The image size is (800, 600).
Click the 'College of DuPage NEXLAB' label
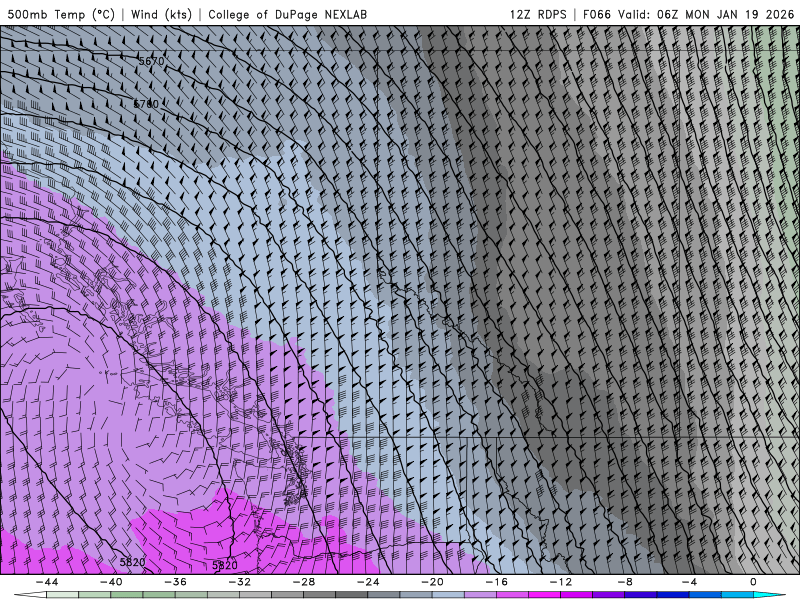(287, 14)
